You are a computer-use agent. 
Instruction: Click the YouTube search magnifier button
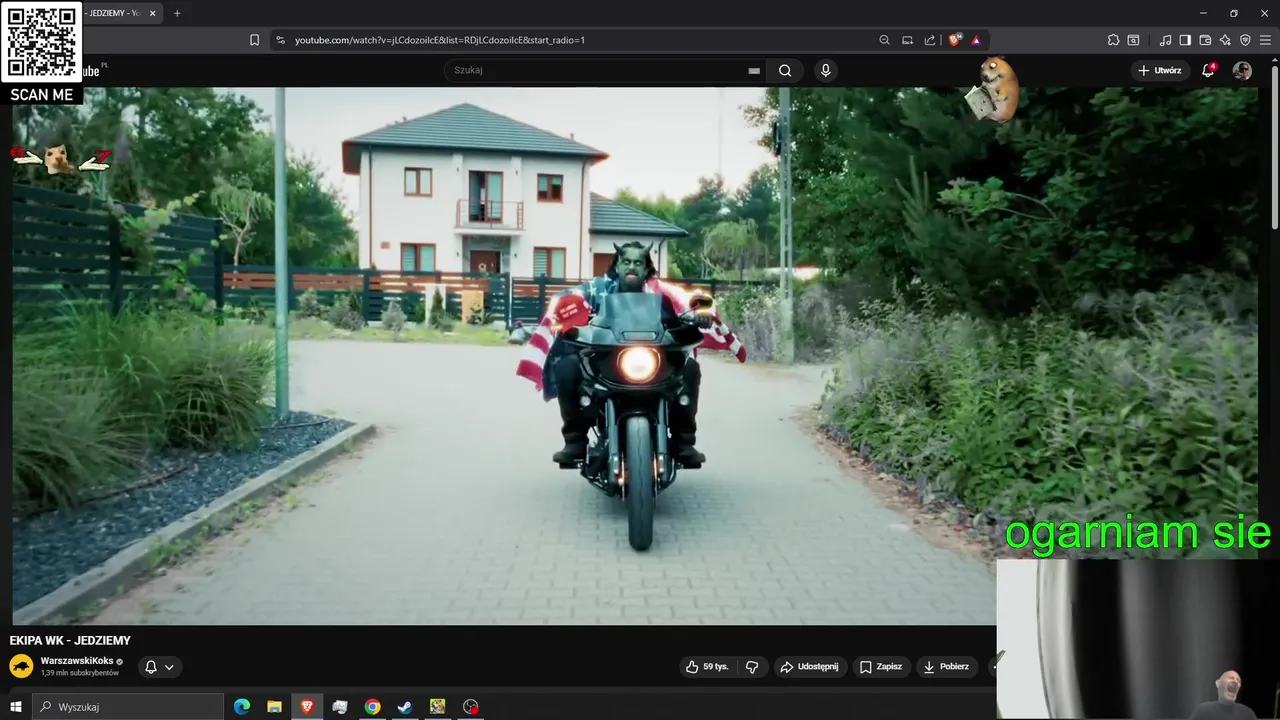[x=785, y=70]
